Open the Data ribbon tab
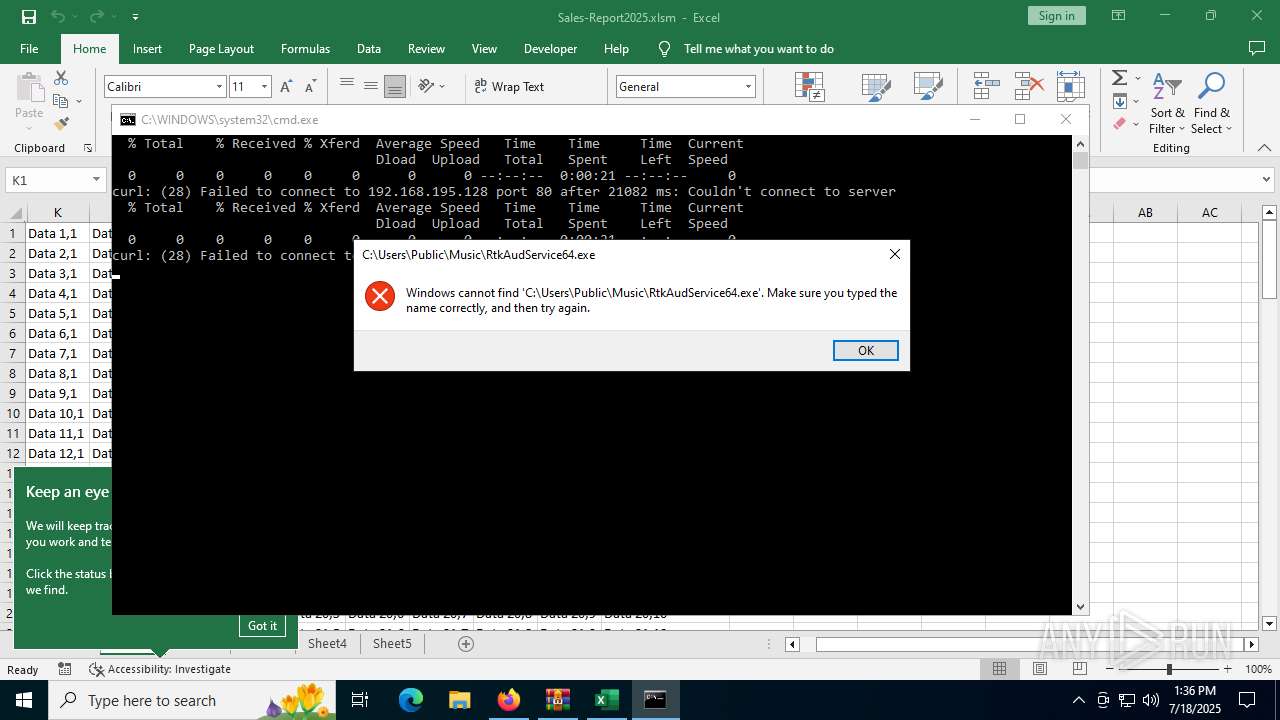 tap(369, 48)
